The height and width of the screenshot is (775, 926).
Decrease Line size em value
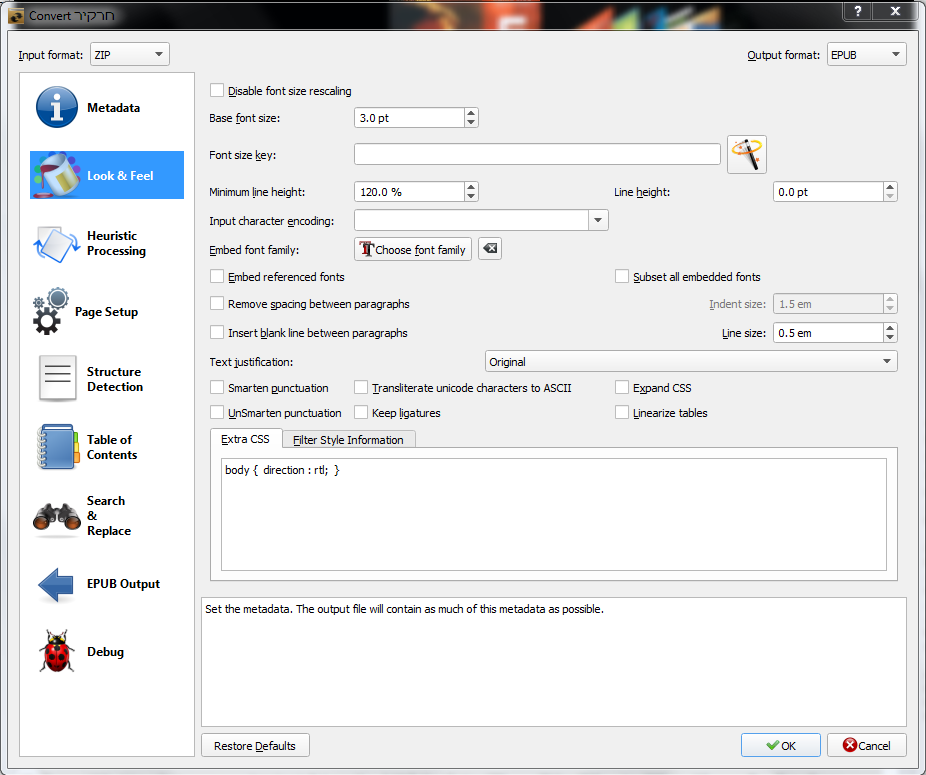(890, 337)
